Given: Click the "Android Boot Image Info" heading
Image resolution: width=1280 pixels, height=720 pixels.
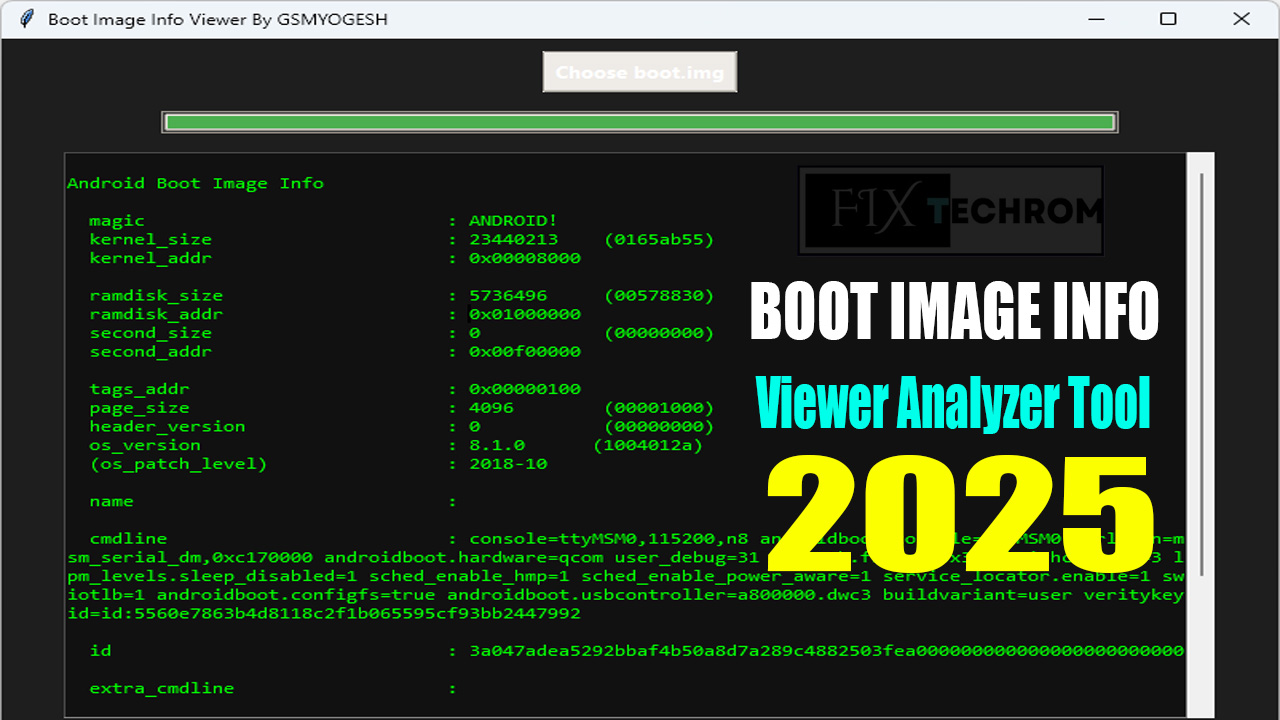Looking at the screenshot, I should click(x=196, y=183).
